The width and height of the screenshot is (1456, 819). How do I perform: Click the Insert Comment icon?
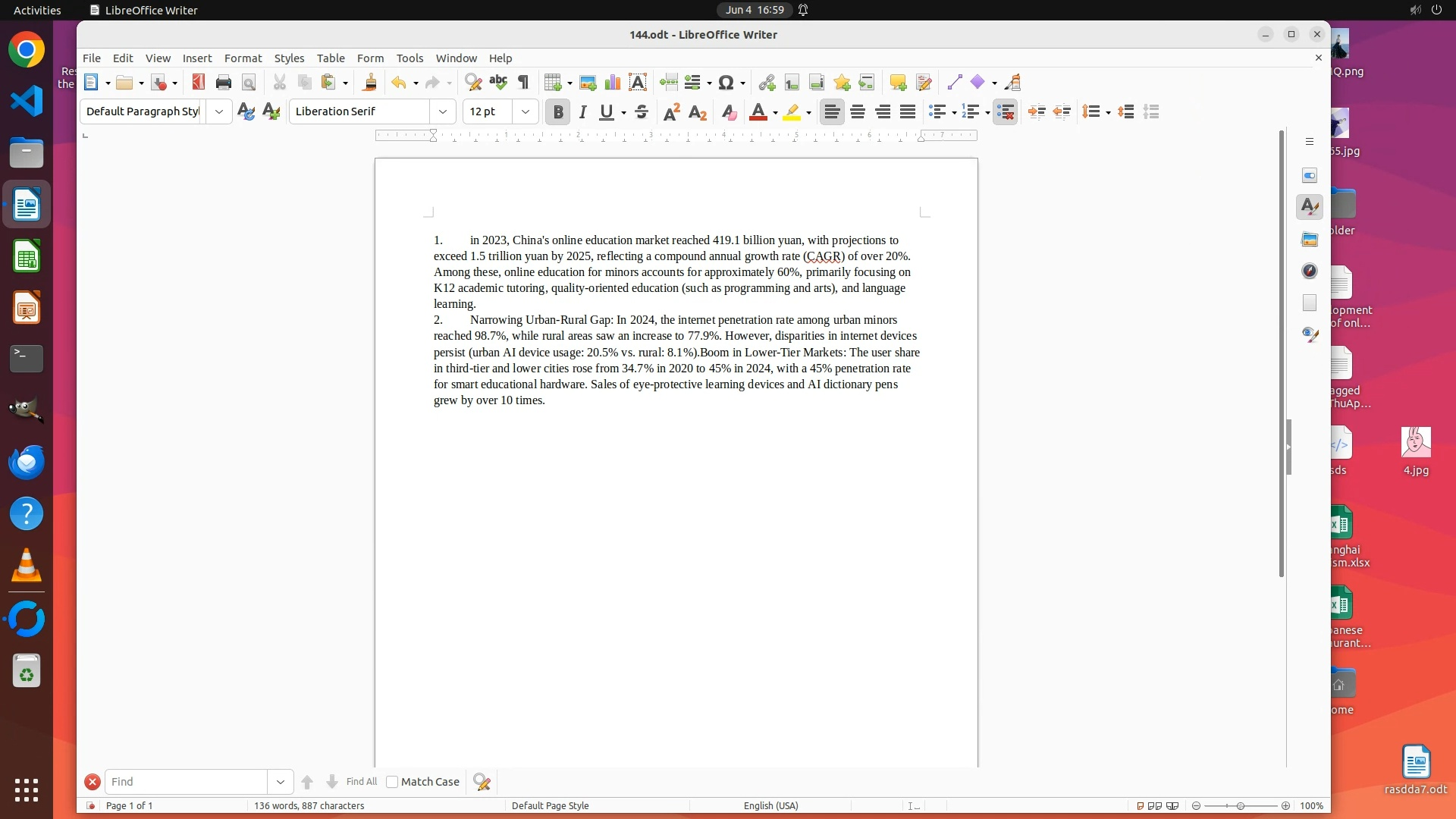(898, 82)
